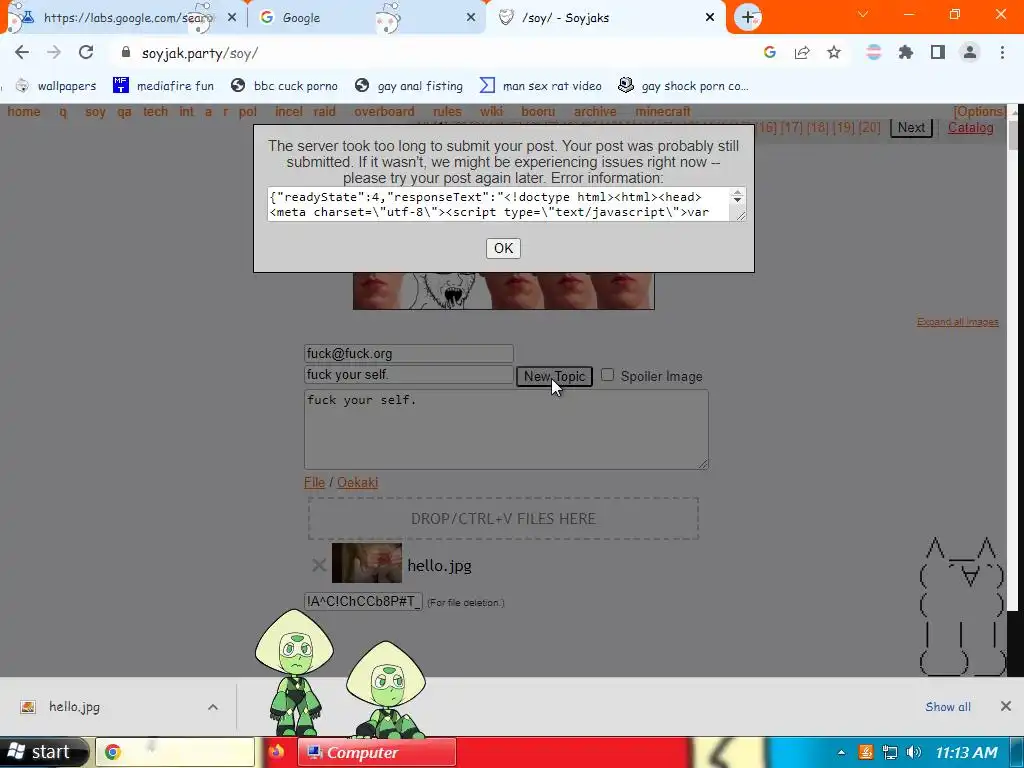
Task: Open the Windows start button
Action: [42, 752]
